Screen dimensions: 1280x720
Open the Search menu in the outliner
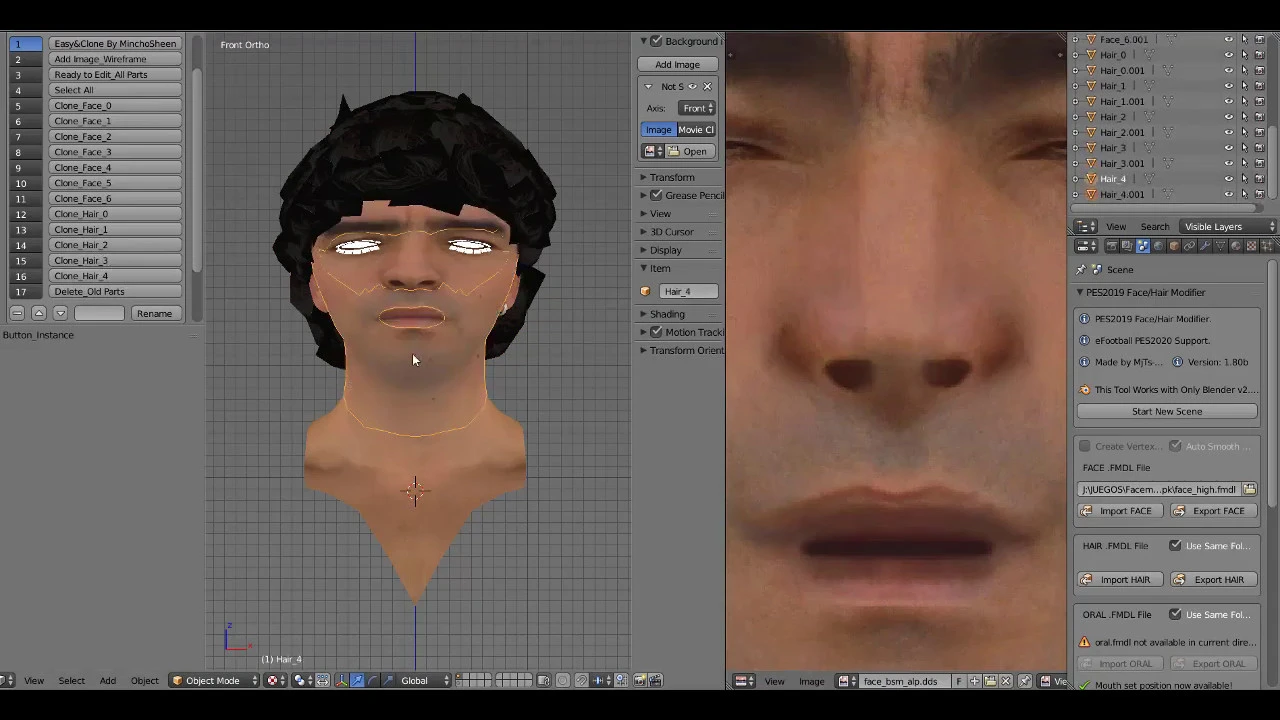tap(1154, 227)
